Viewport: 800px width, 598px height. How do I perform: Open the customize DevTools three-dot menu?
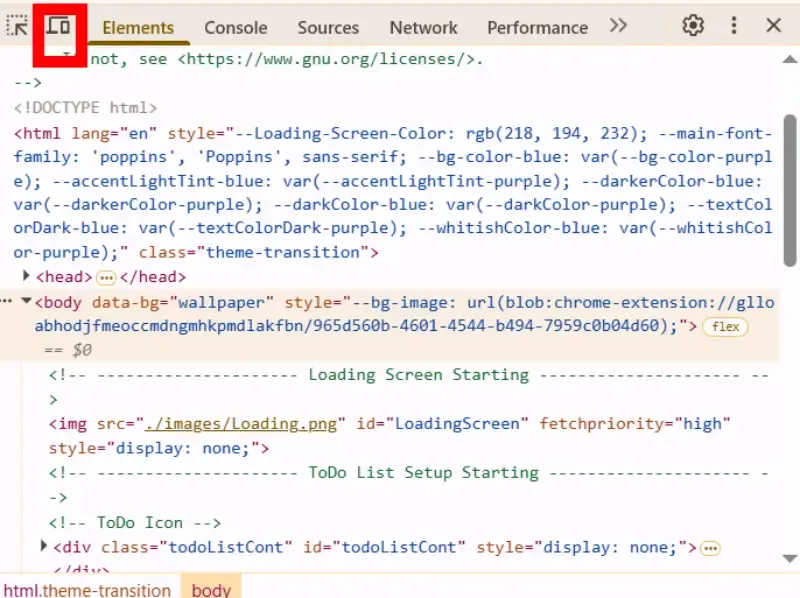735,26
